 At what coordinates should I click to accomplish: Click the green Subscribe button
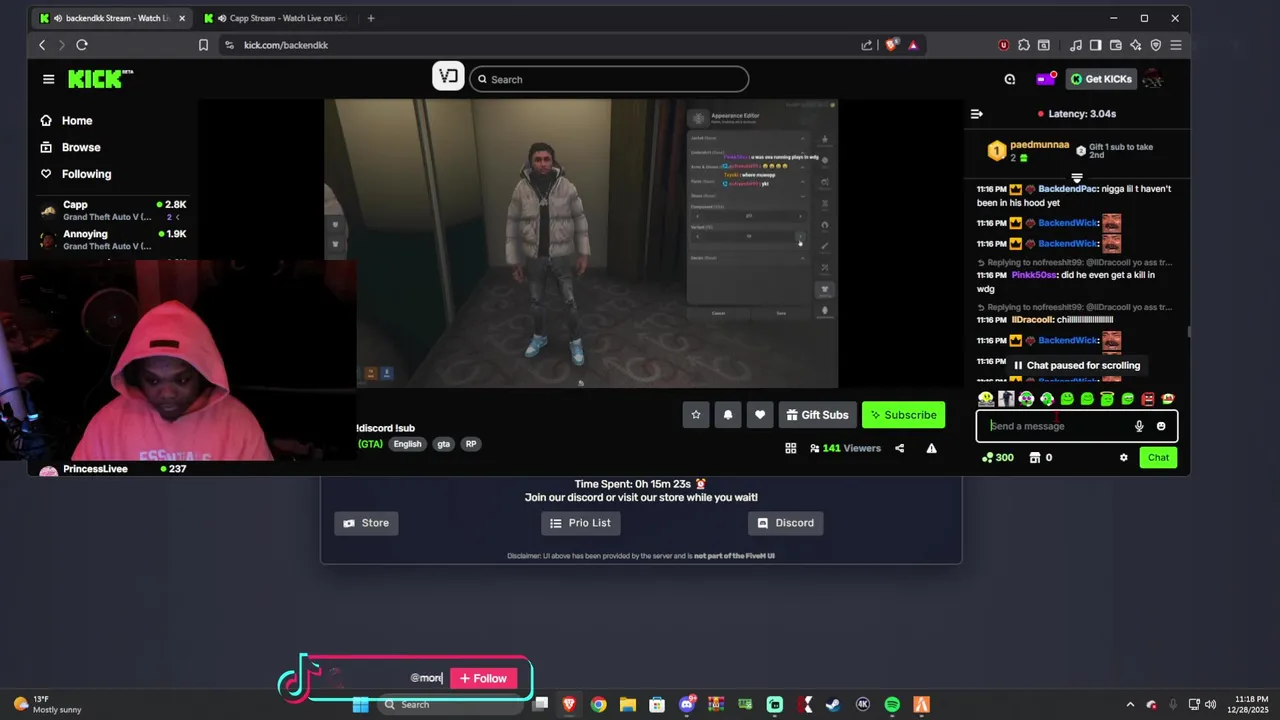tap(903, 415)
